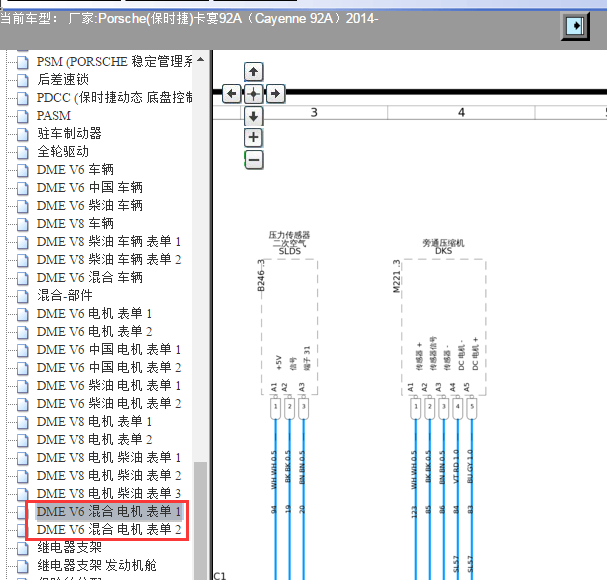Select DME V6 车辆 entry

75,170
